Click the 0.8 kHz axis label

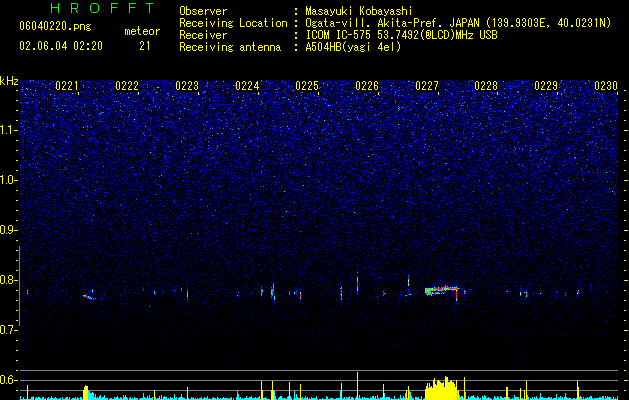pos(9,280)
